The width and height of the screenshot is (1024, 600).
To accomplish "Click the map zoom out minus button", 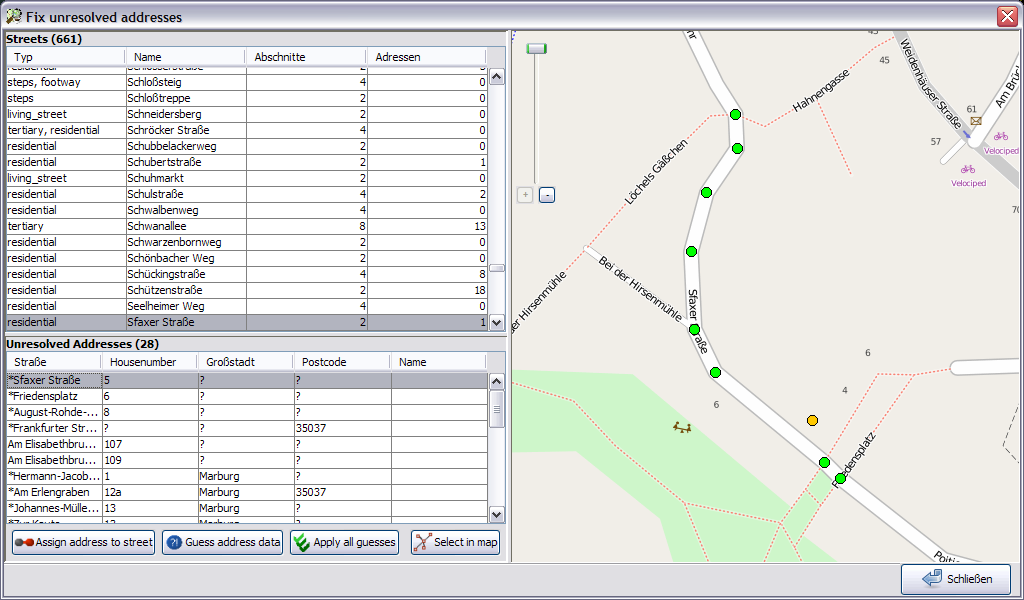I will 546,195.
